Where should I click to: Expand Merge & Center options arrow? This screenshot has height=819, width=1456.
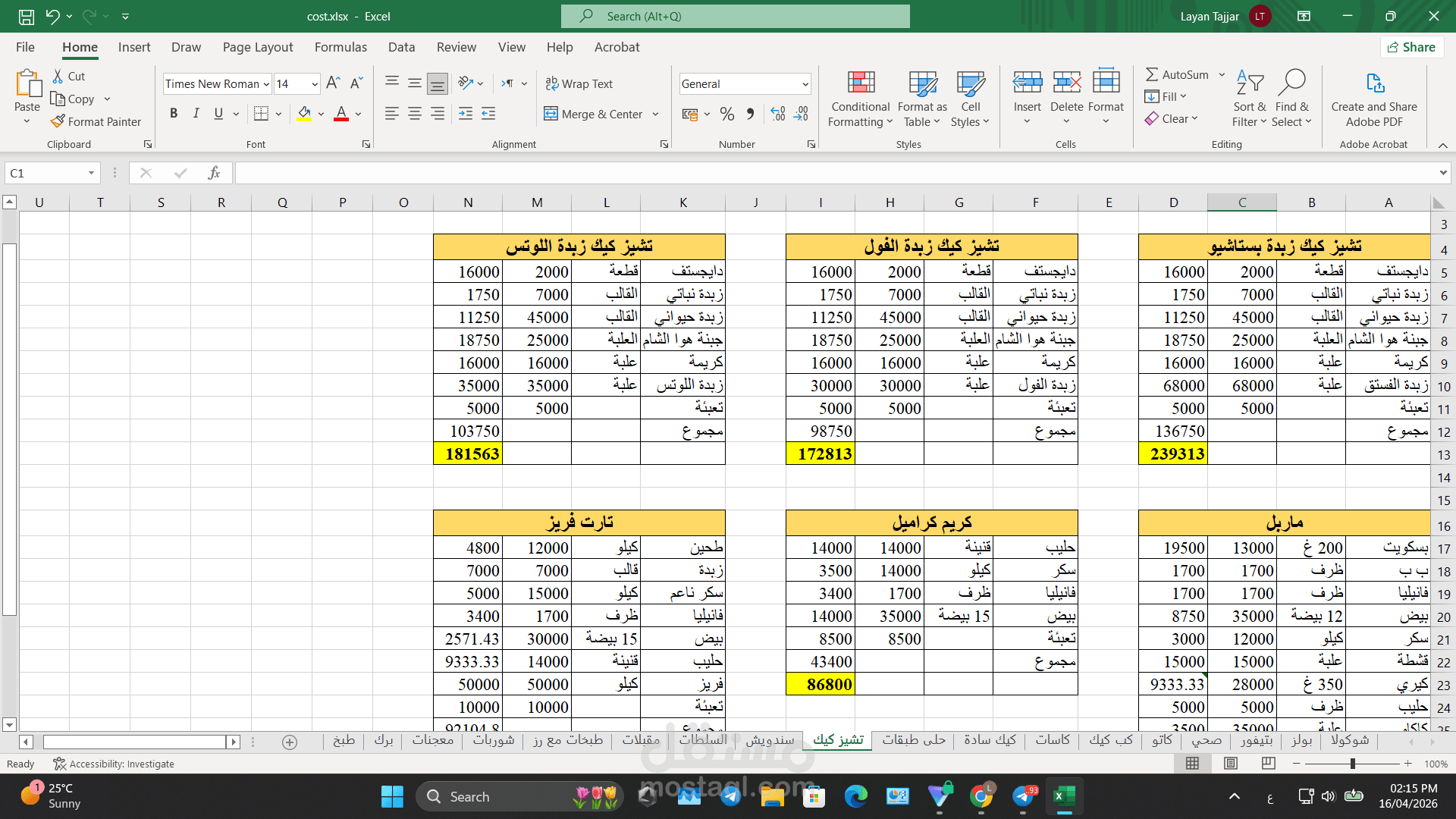point(655,115)
